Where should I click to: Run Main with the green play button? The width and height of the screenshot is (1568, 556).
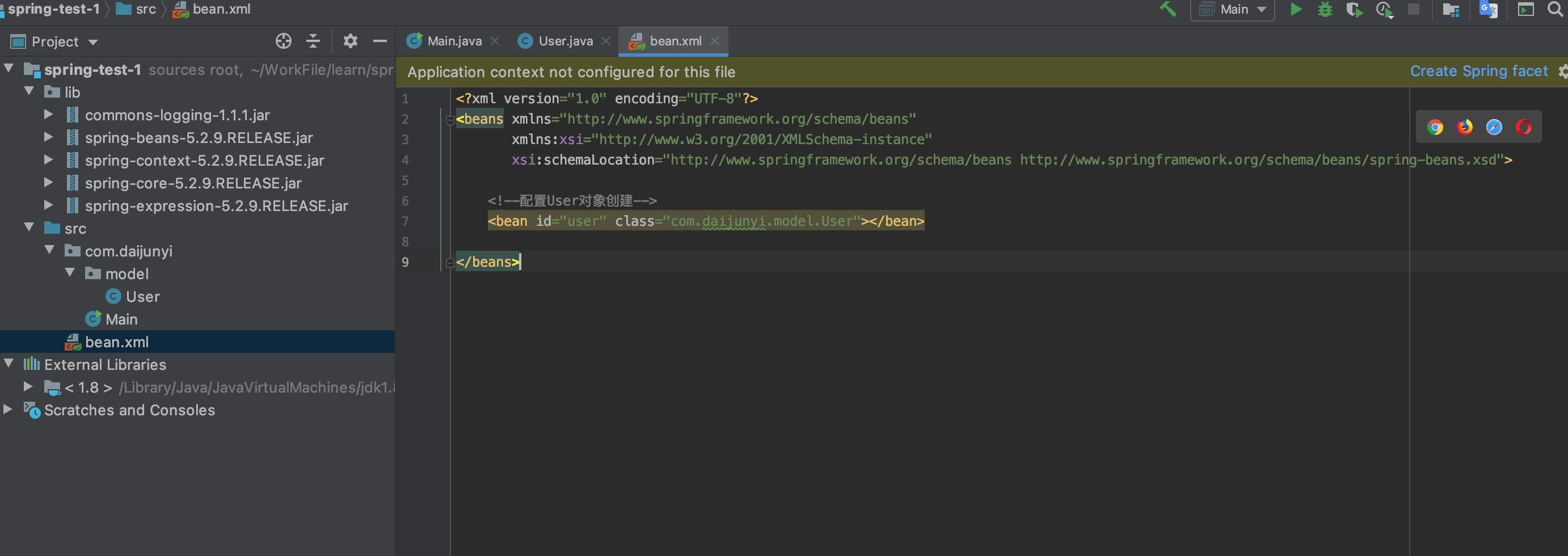click(1296, 9)
